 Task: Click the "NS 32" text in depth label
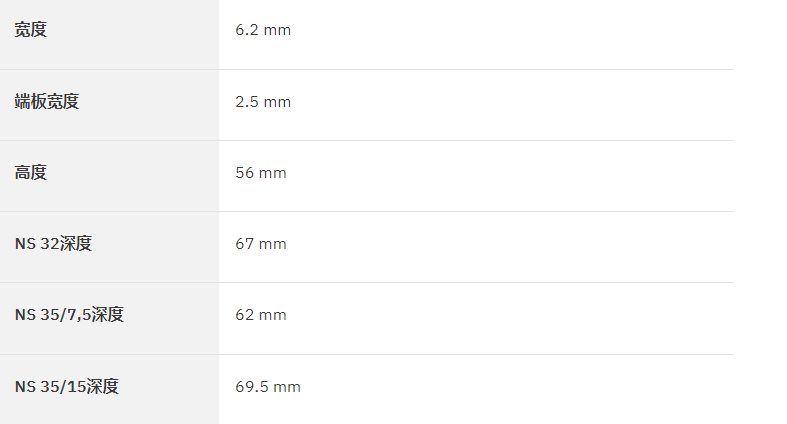(x=37, y=244)
